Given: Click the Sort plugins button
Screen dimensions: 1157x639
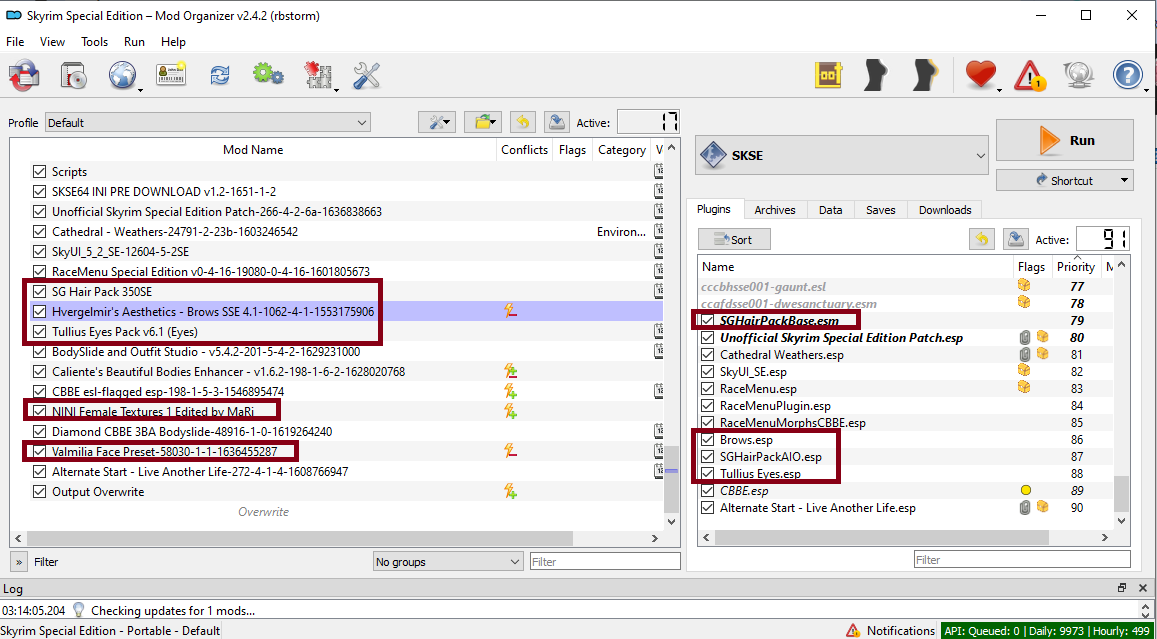Looking at the screenshot, I should pyautogui.click(x=734, y=239).
